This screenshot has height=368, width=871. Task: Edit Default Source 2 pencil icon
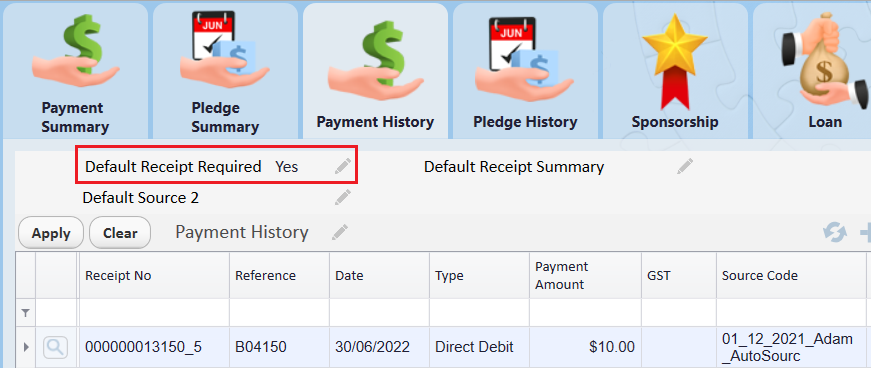click(x=343, y=197)
